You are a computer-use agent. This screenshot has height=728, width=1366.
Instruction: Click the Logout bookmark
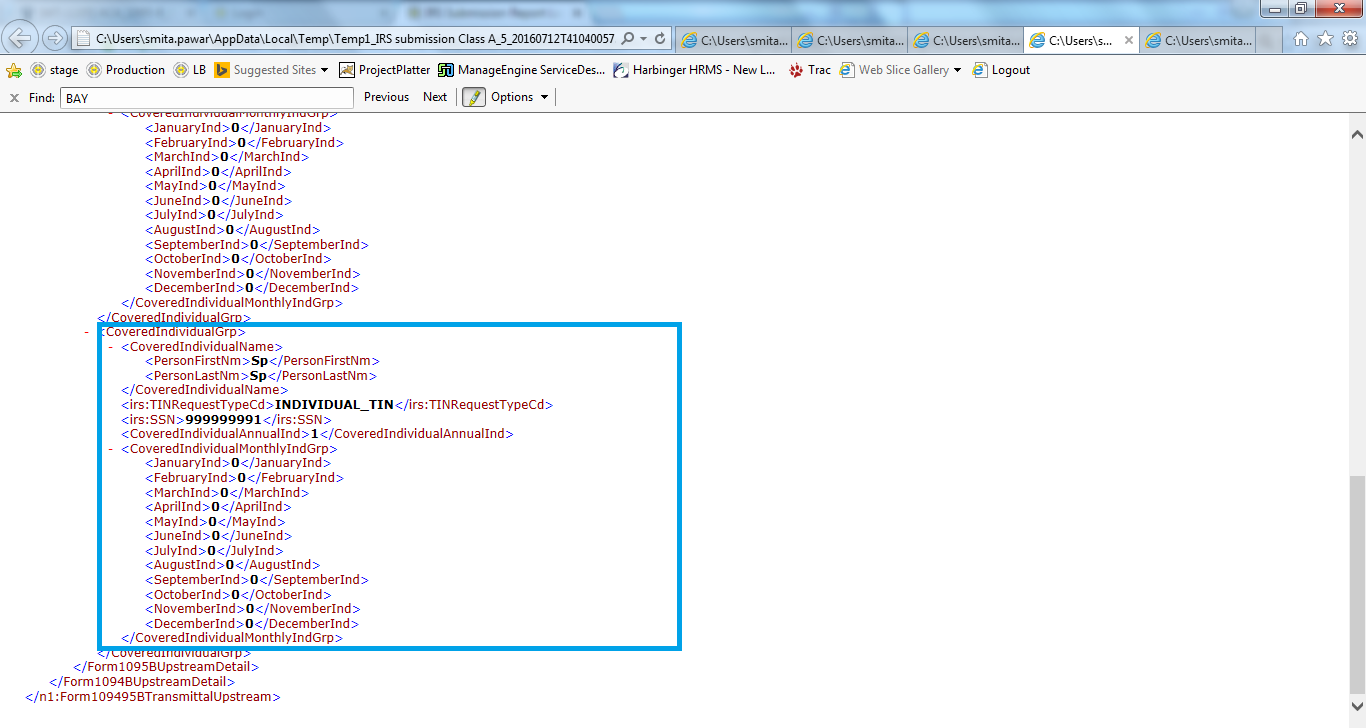pos(1000,70)
